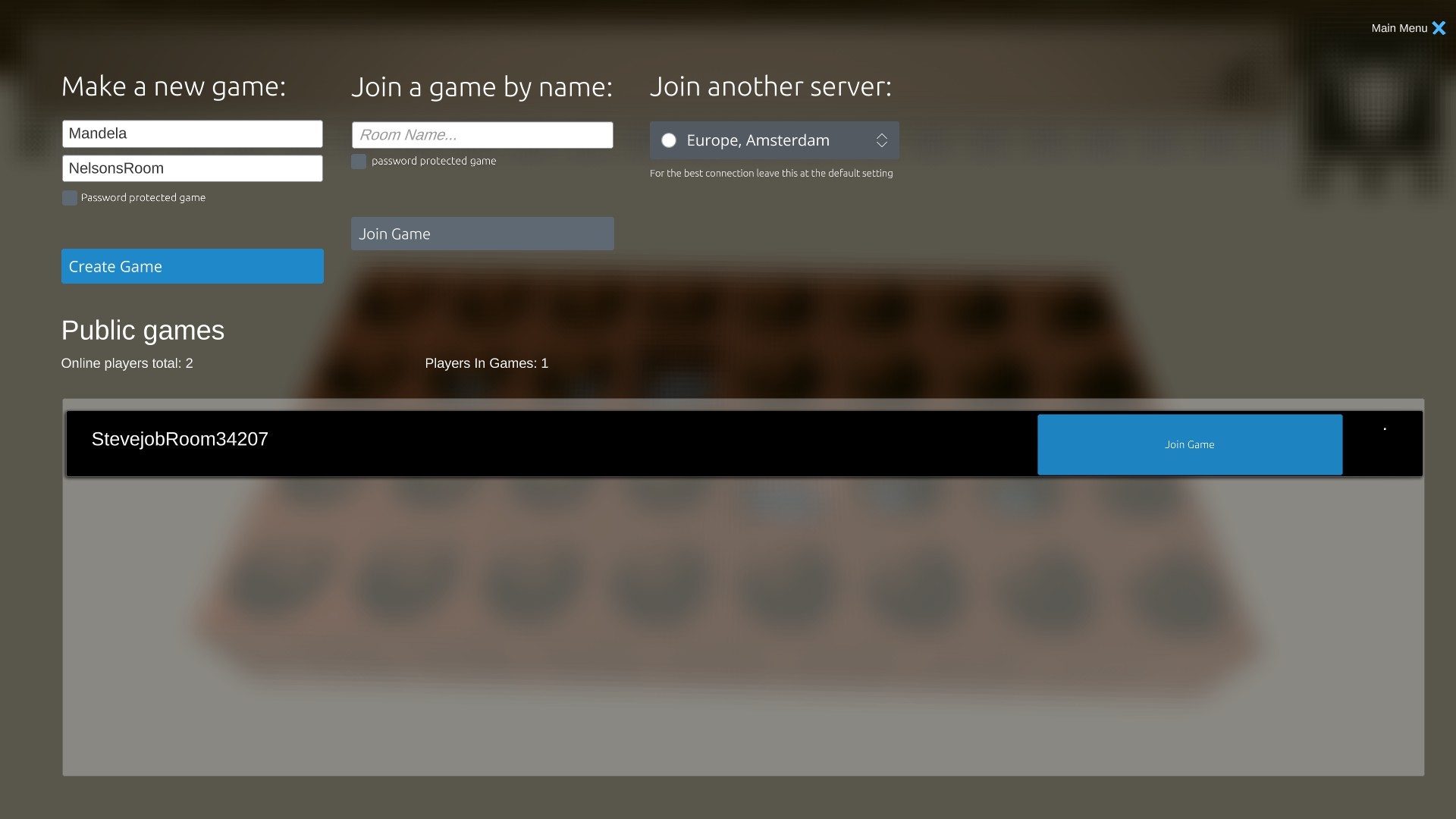Click the 'Room Name...' text field
Image resolution: width=1456 pixels, height=819 pixels.
(x=482, y=134)
